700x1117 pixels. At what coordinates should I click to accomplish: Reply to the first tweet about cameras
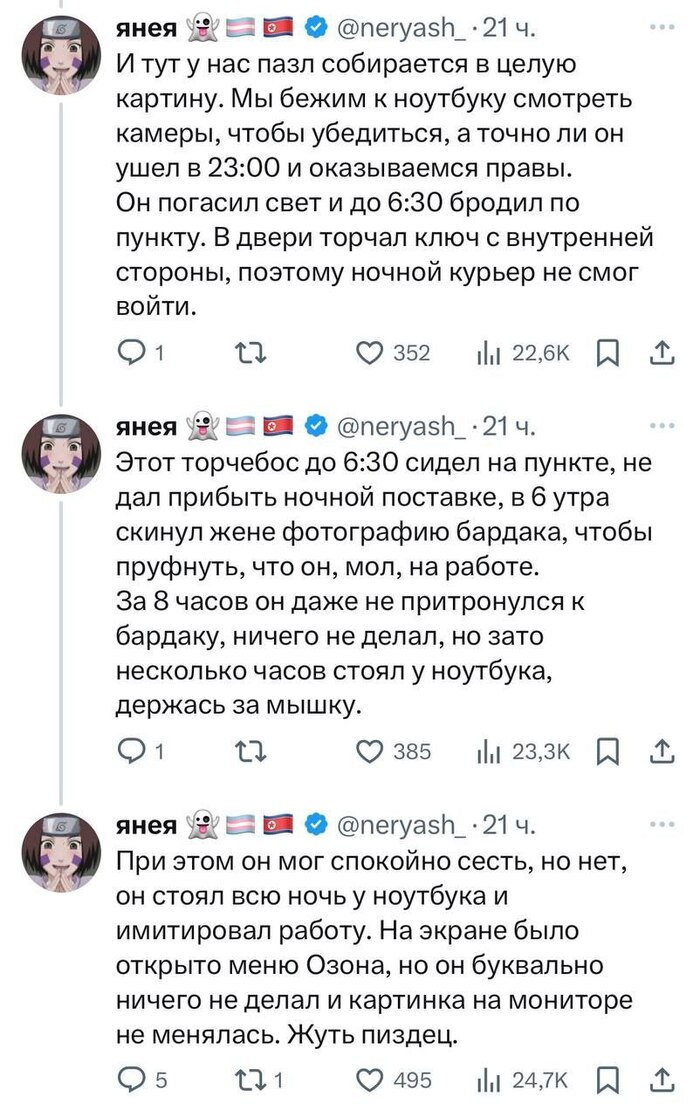131,352
